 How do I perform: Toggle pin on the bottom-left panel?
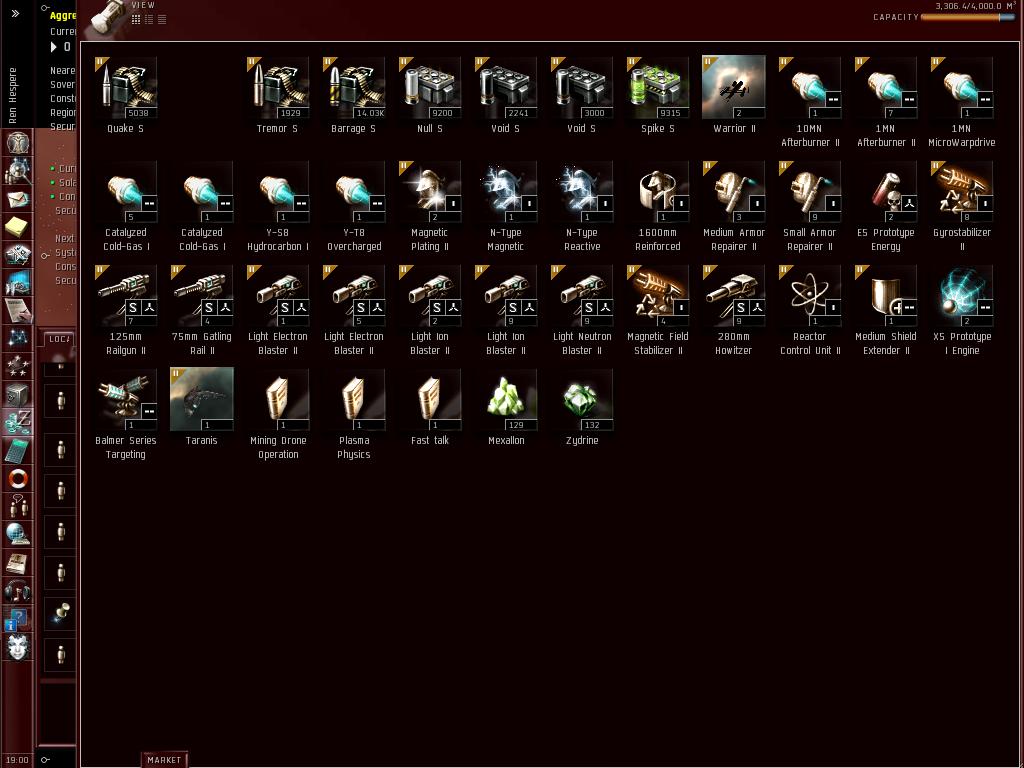tap(44, 760)
